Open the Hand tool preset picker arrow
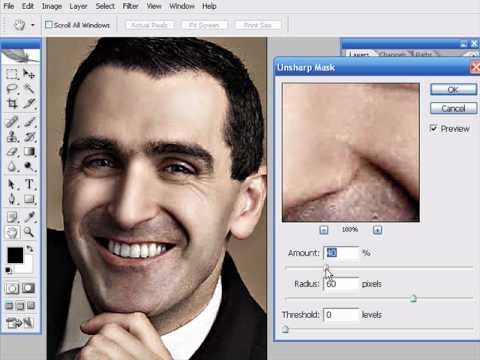Screen dimensions: 480x360 pos(33,25)
